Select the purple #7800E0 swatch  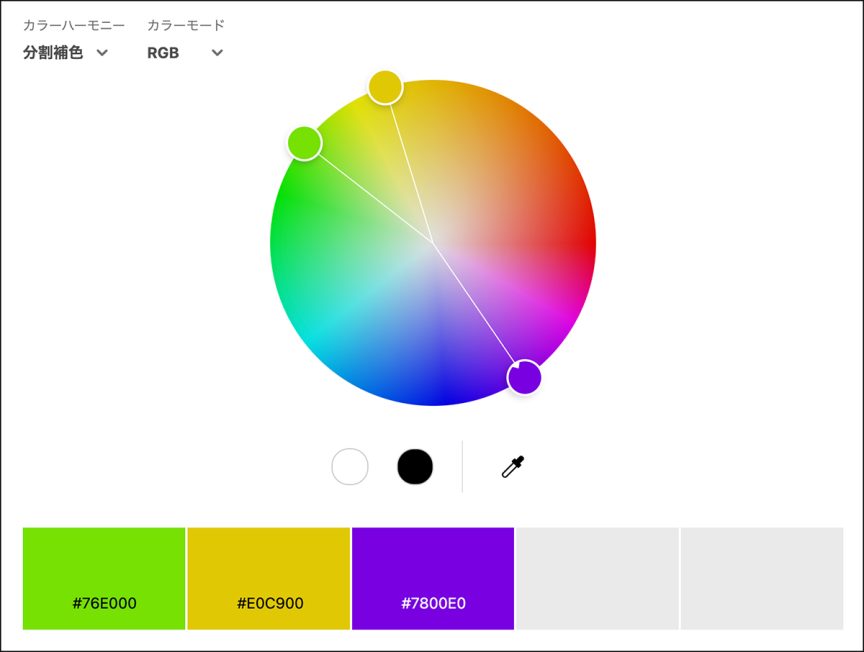point(433,565)
